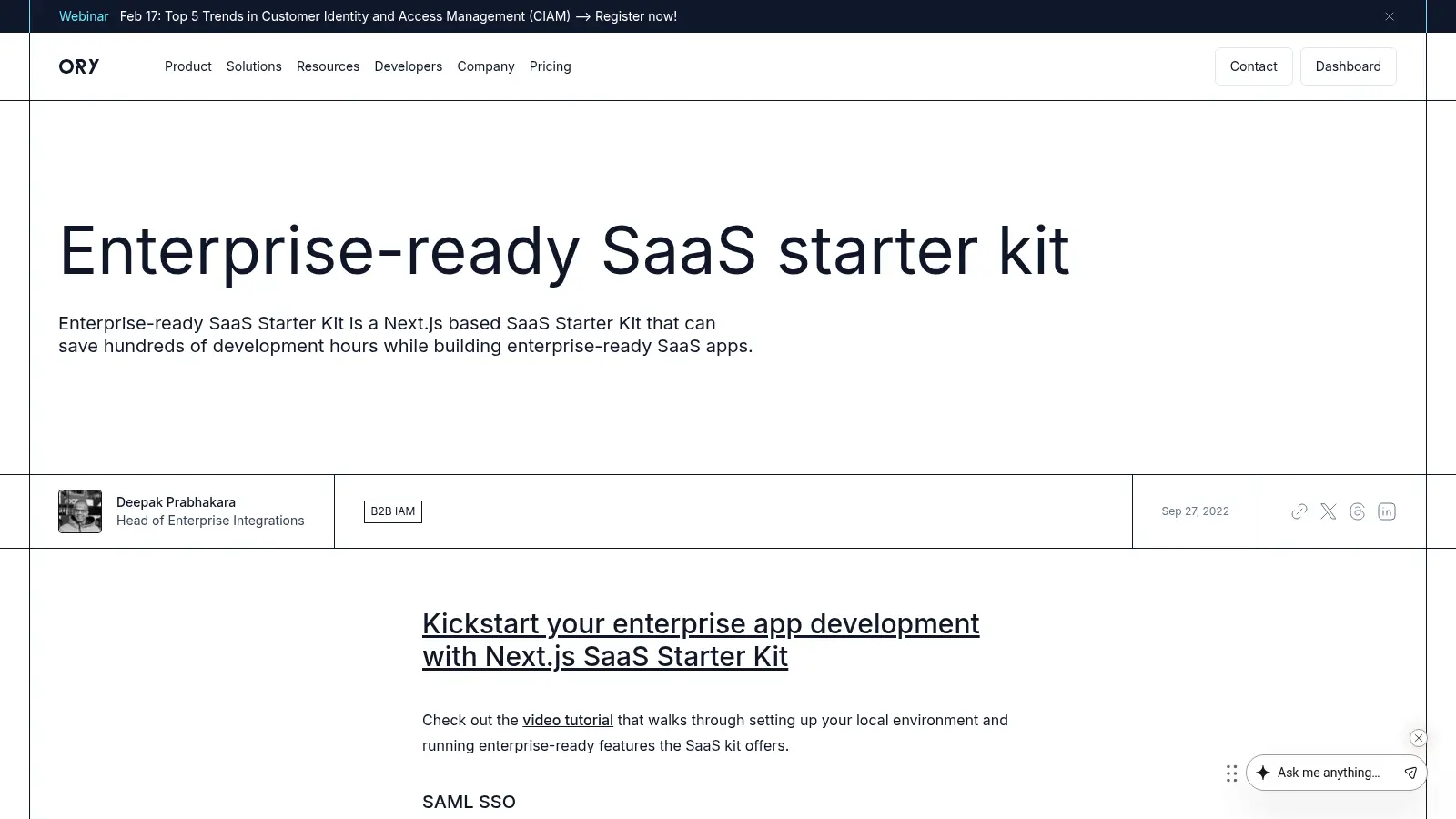
Task: Go to the Pricing page
Action: [551, 66]
